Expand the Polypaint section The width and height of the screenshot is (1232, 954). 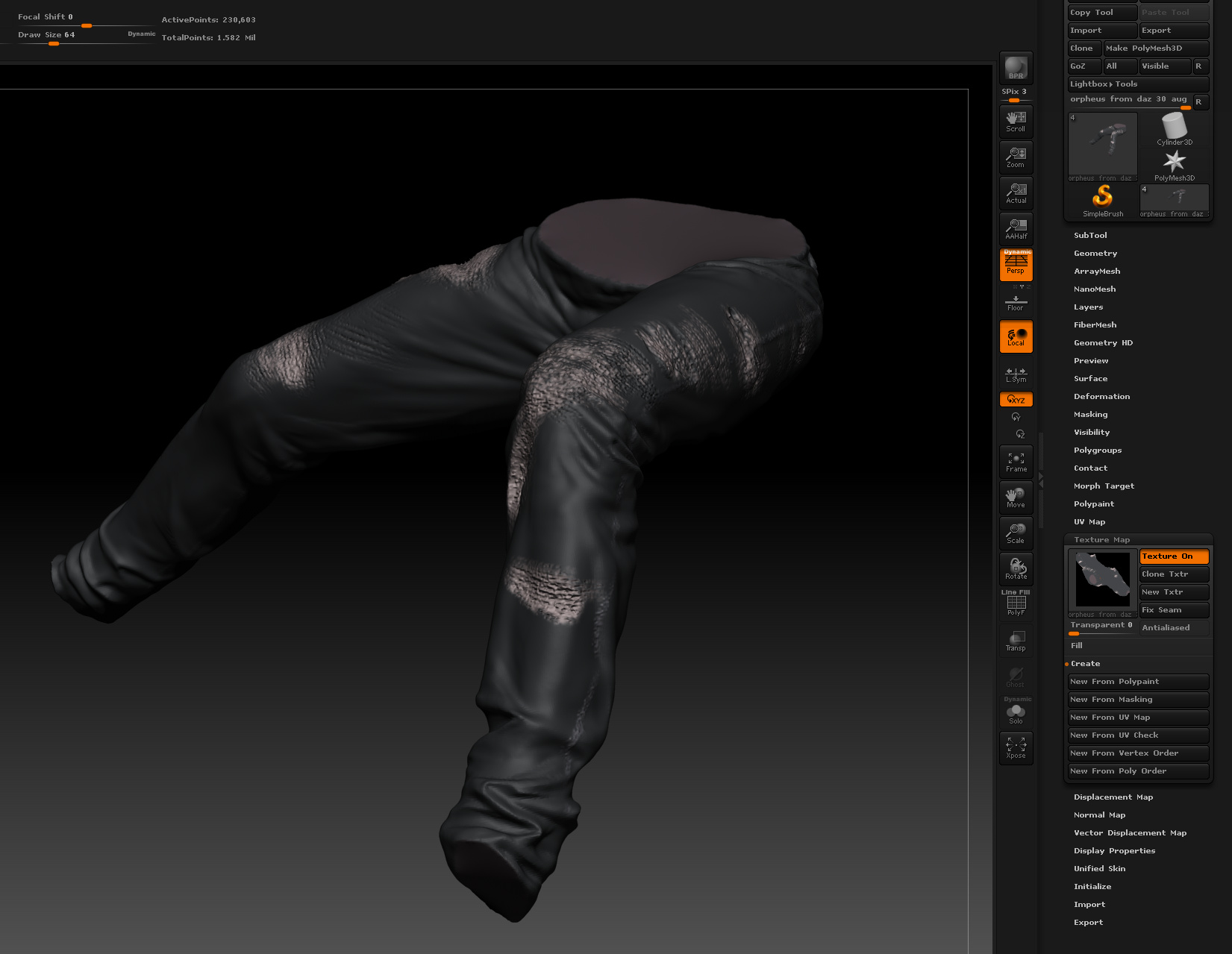[x=1094, y=504]
